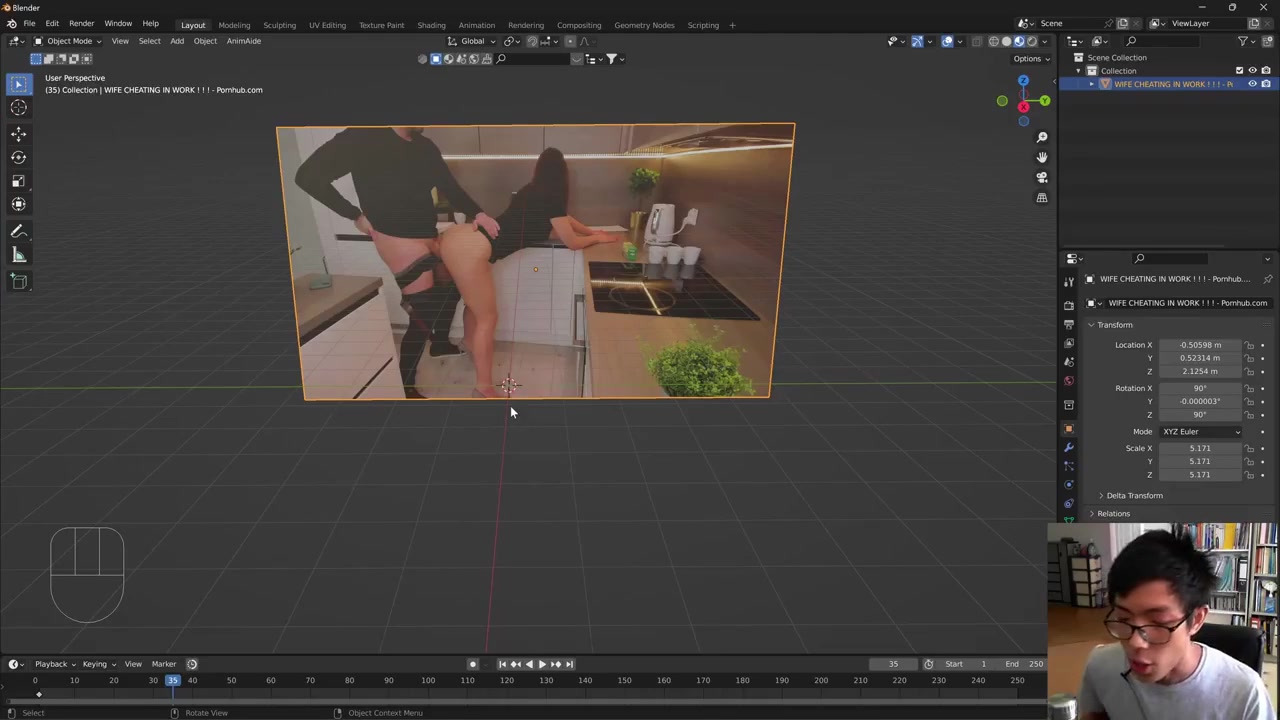Image resolution: width=1280 pixels, height=720 pixels.
Task: Enable auto keying record button
Action: tap(473, 664)
